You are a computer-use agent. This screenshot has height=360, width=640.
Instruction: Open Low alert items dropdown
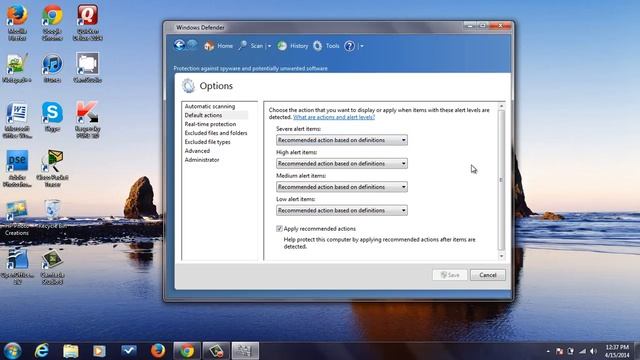tap(342, 210)
